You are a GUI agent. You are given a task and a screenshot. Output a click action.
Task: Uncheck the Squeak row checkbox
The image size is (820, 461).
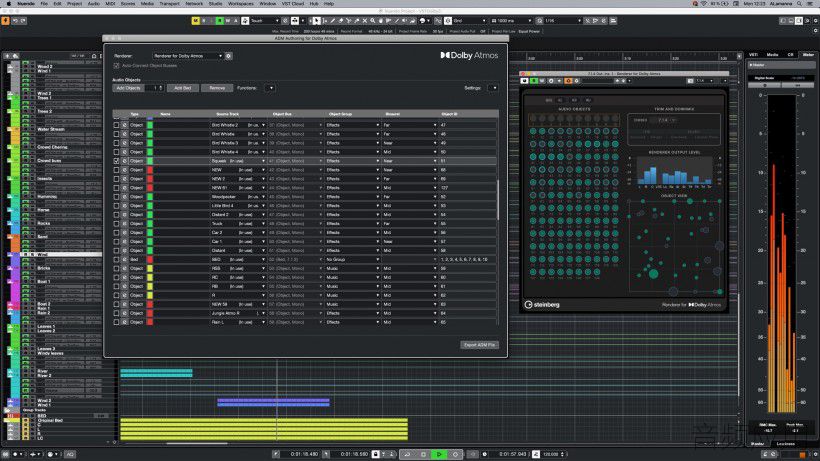pyautogui.click(x=116, y=161)
